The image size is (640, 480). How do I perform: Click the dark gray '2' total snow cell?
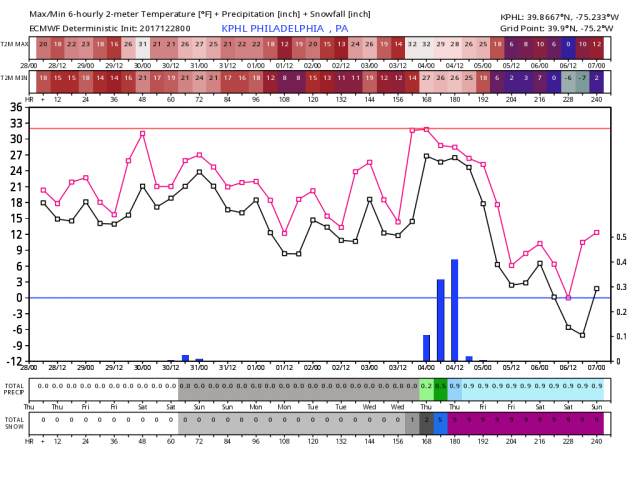(x=426, y=420)
